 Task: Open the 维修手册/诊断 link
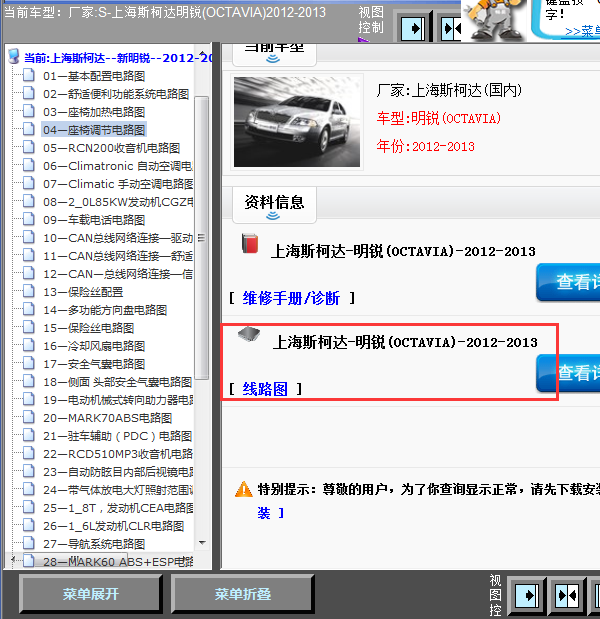click(291, 298)
